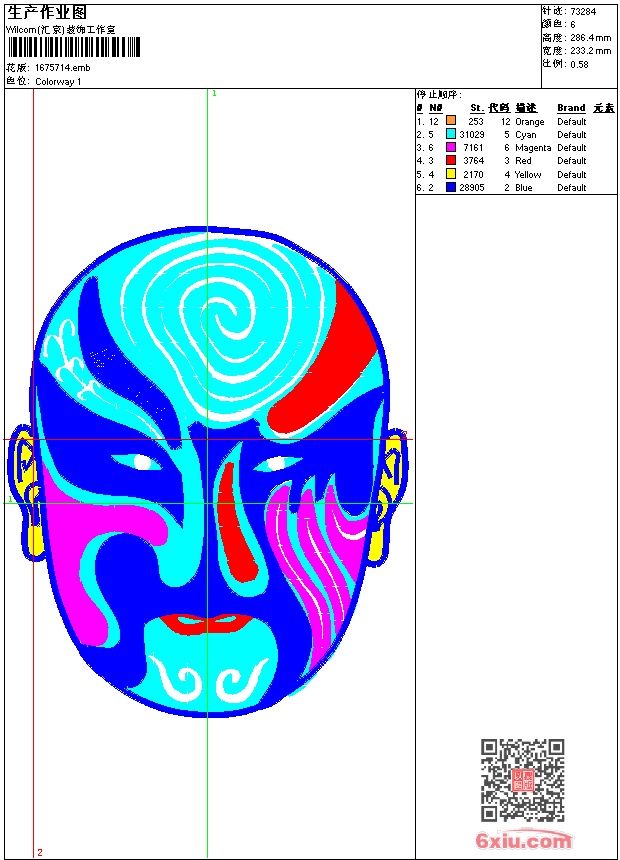Image resolution: width=620 pixels, height=860 pixels.
Task: Pick the Yellow color swatch
Action: (x=451, y=174)
